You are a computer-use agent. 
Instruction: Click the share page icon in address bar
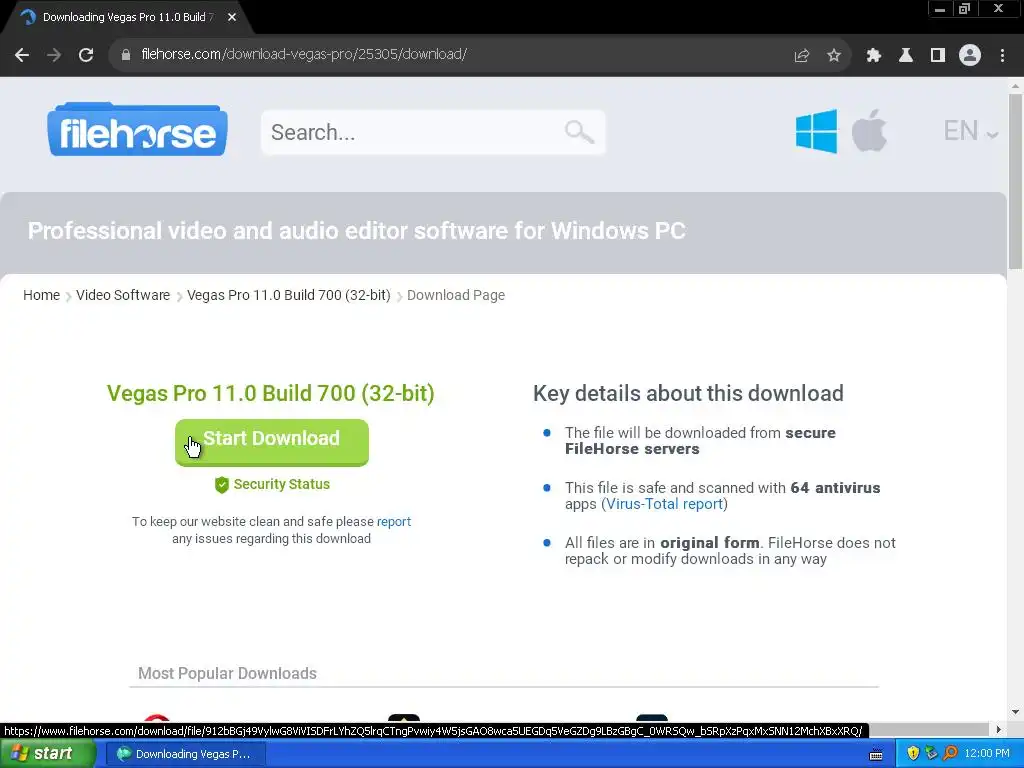[x=802, y=56]
